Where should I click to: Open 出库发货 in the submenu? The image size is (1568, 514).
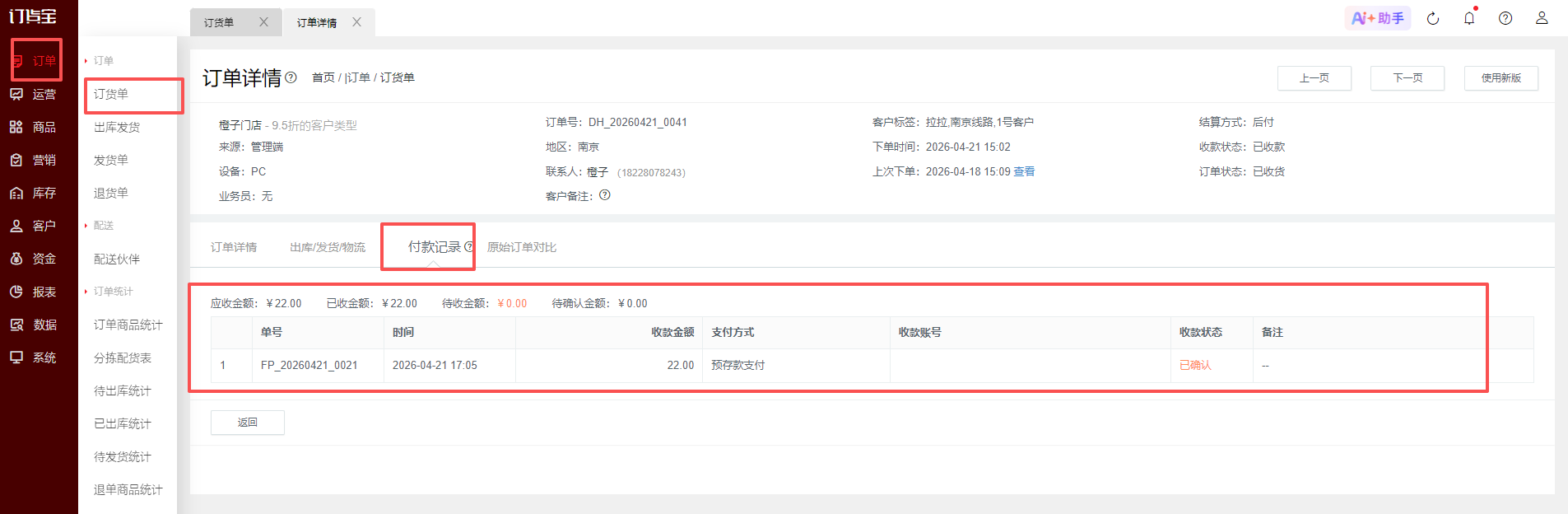[117, 127]
